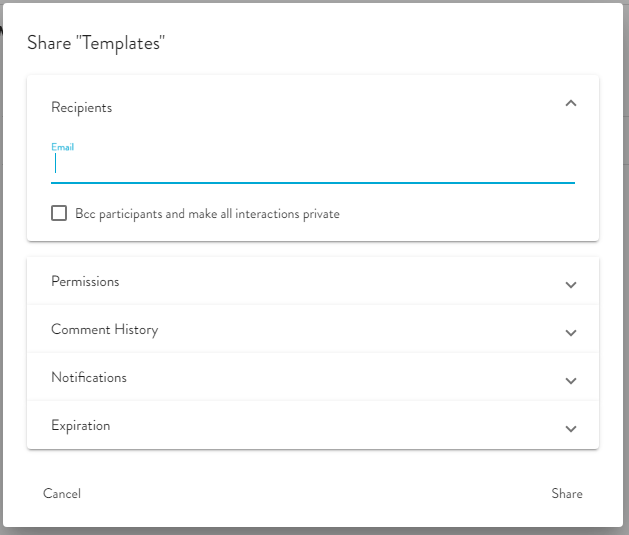
Task: Focus the Email recipient input field
Action: tap(312, 166)
